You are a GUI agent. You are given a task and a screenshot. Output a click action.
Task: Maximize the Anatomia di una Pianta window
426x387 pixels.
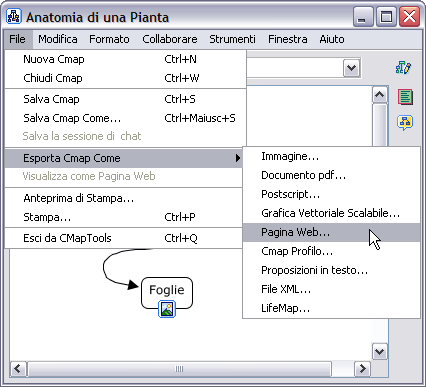tap(386, 17)
